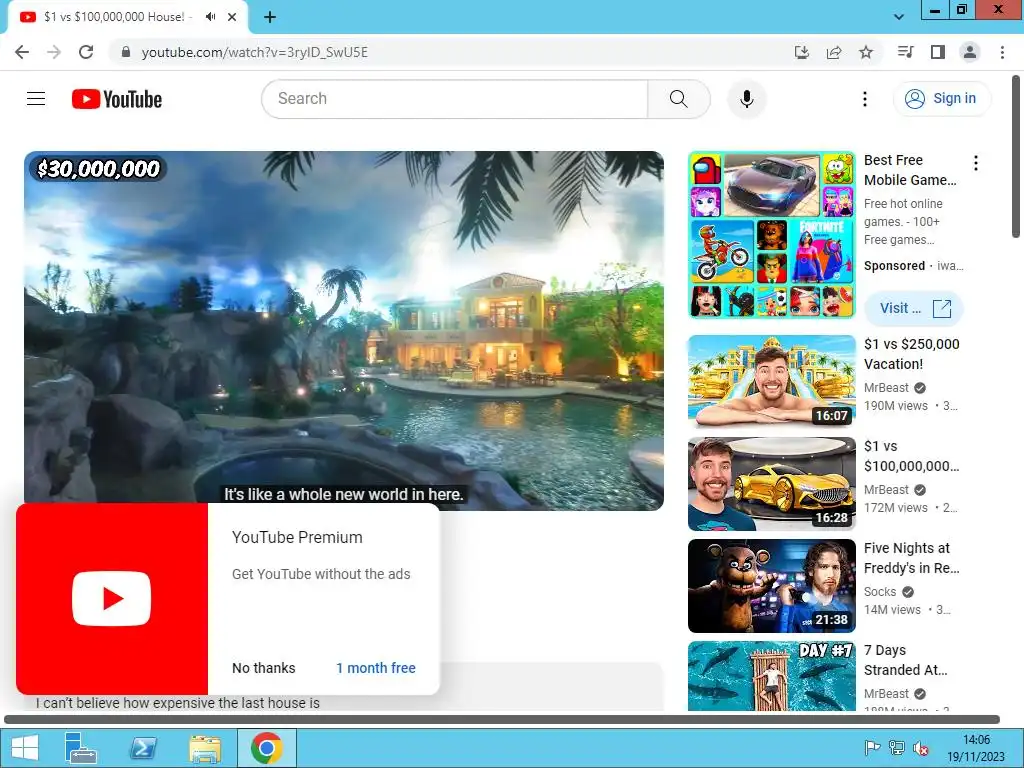
Task: Open Best Free Mobile Game ad title
Action: click(910, 170)
